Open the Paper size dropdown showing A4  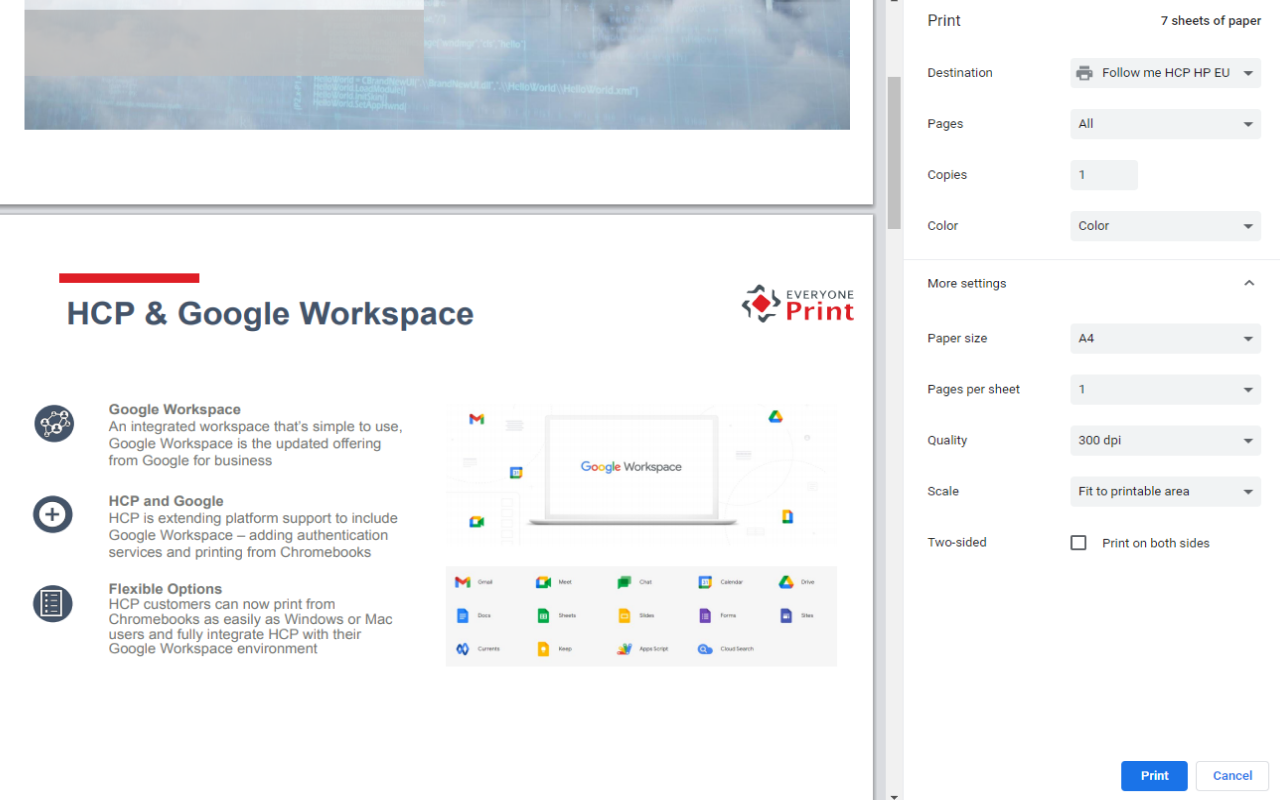pos(1165,339)
